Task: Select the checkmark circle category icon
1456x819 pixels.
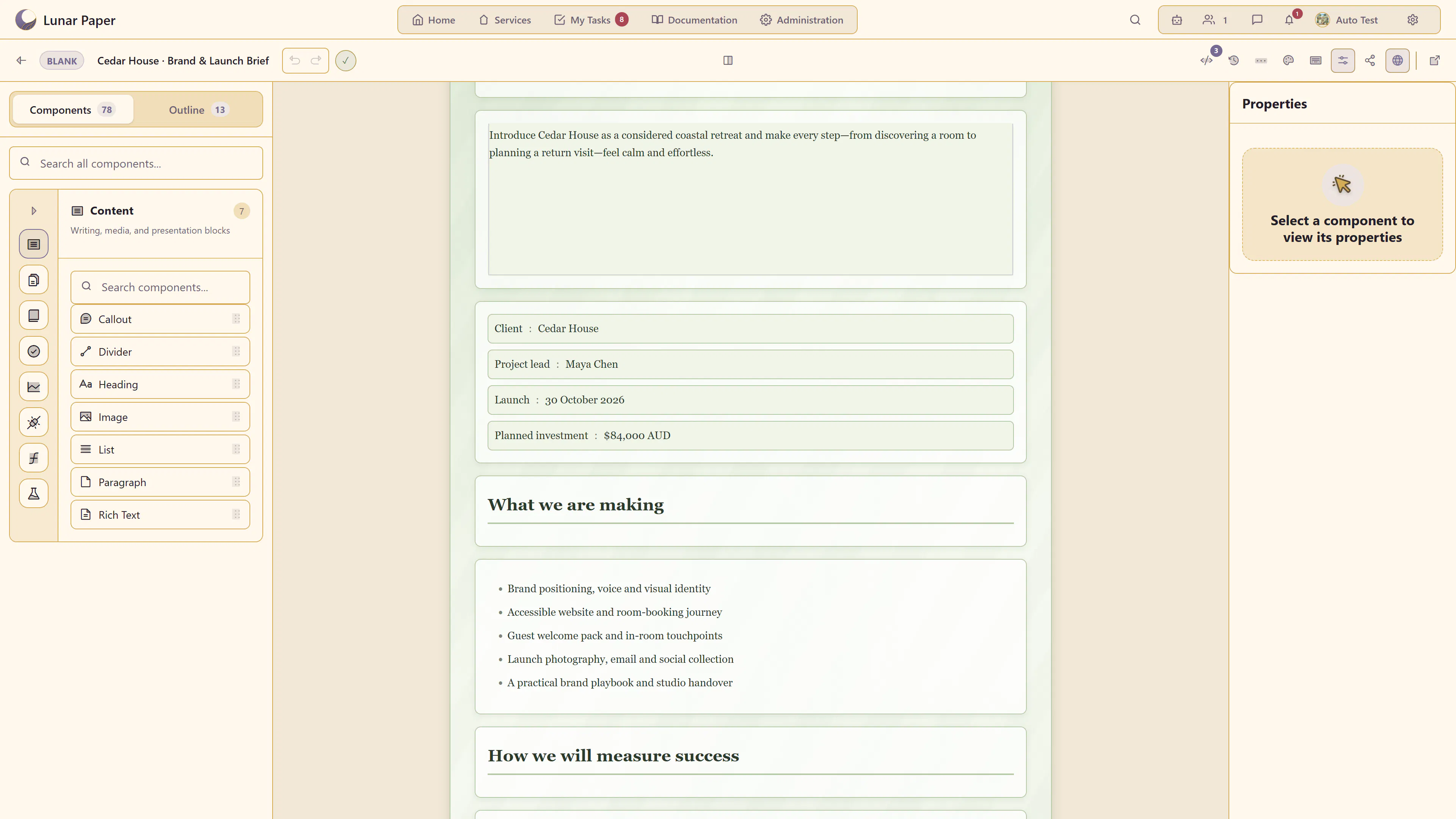Action: tap(34, 351)
